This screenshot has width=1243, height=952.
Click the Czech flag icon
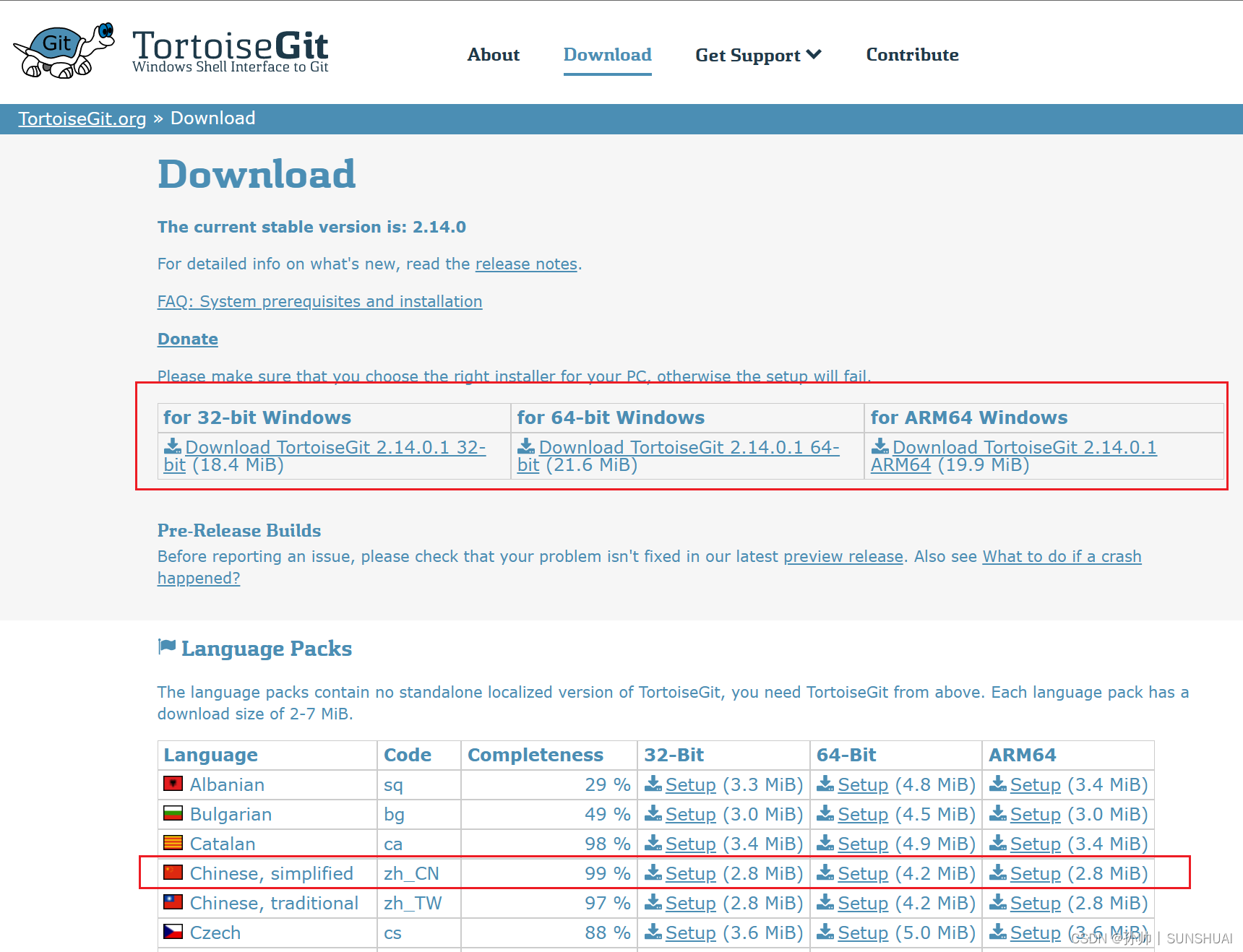173,932
